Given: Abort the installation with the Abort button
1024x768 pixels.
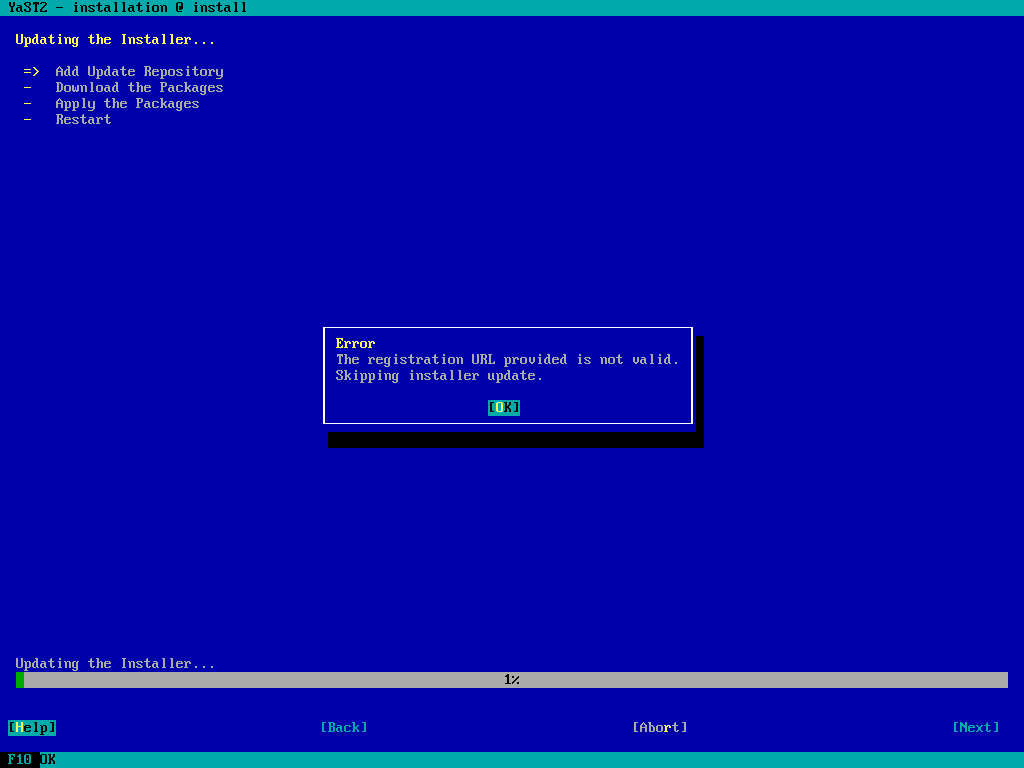Looking at the screenshot, I should 660,727.
